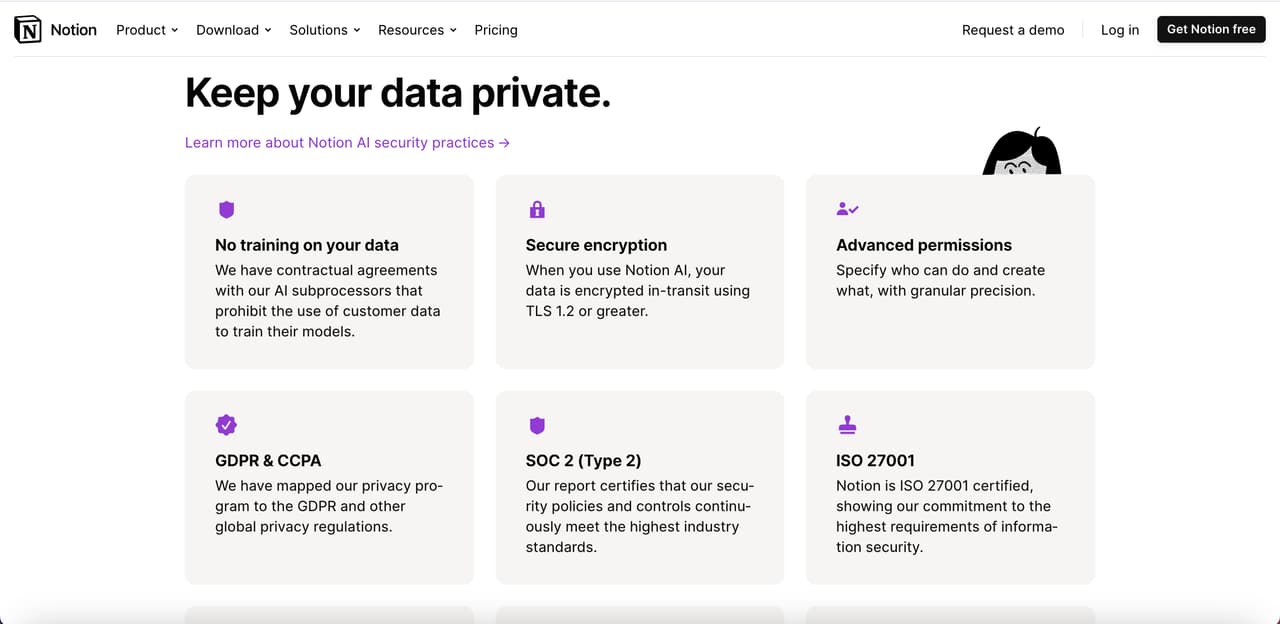Click the Secure encryption card title
The image size is (1280, 624).
596,245
